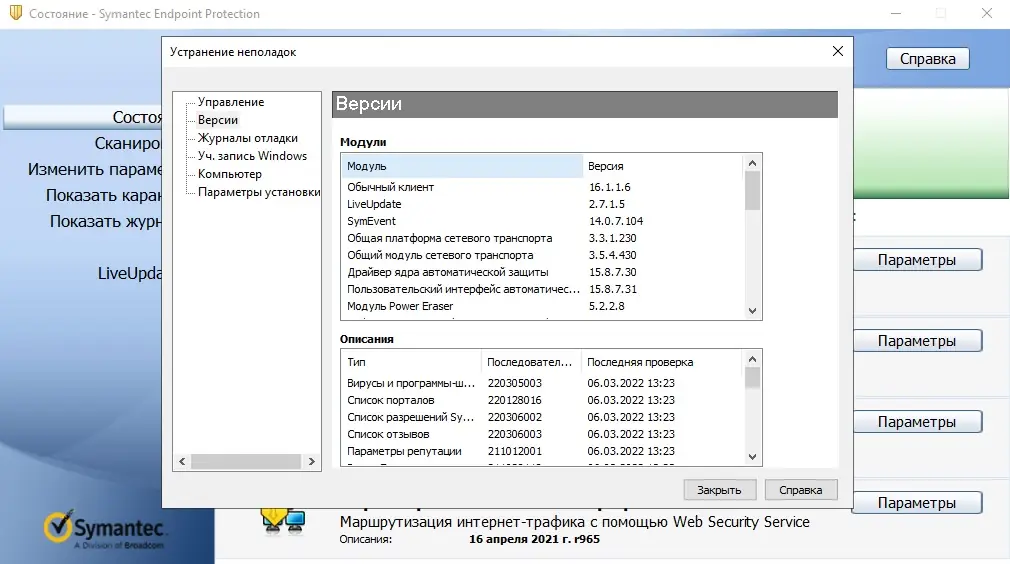This screenshot has width=1010, height=564.
Task: Select Версии in the tree
Action: (x=218, y=120)
